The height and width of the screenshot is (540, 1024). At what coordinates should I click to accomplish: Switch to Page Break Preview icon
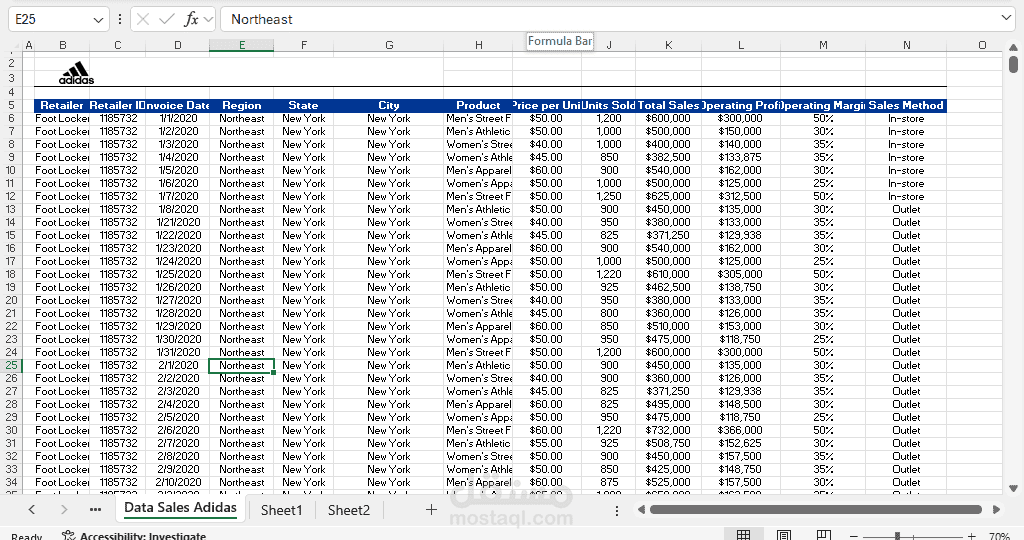[824, 535]
